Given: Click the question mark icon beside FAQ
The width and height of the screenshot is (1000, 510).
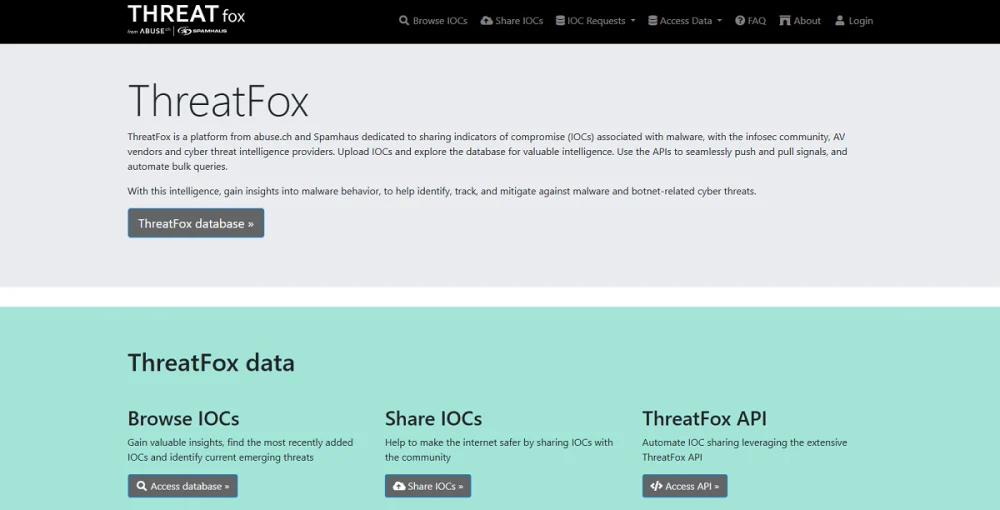Looking at the screenshot, I should pyautogui.click(x=740, y=20).
